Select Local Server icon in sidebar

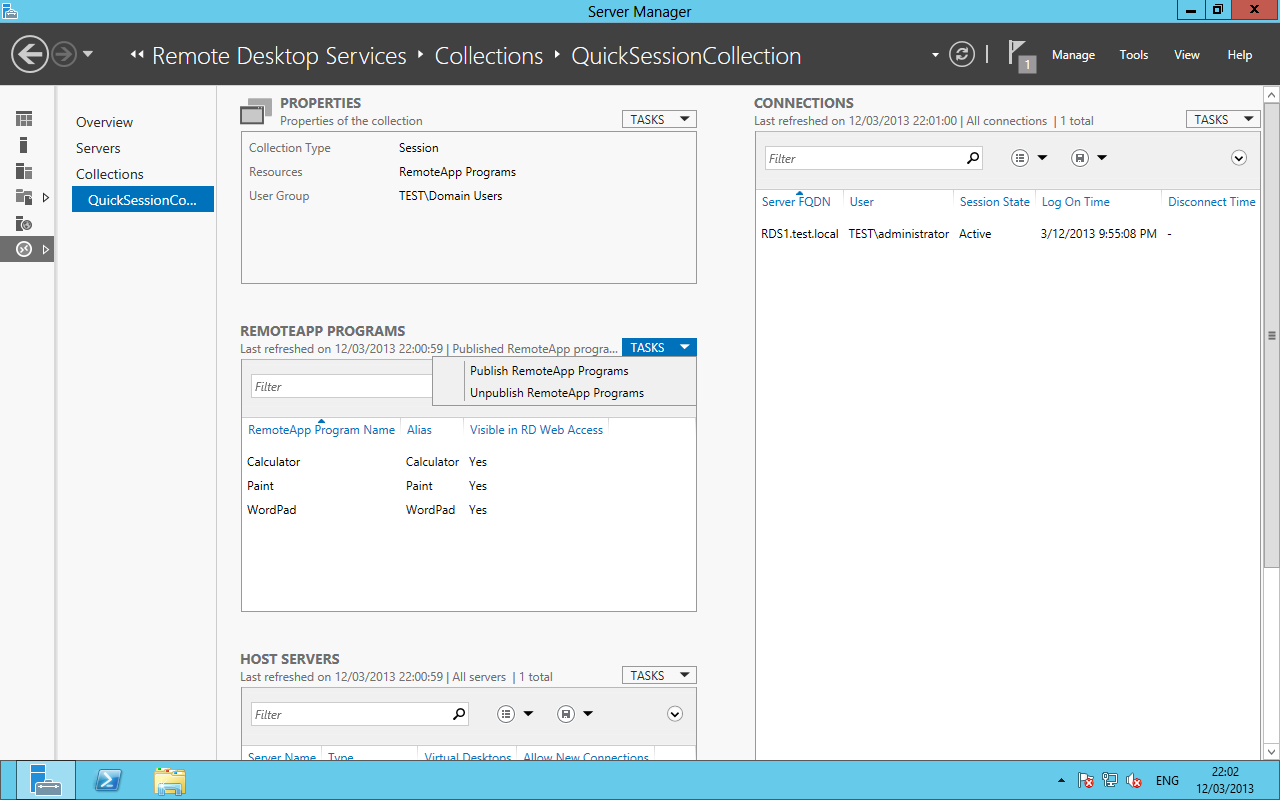click(x=24, y=145)
